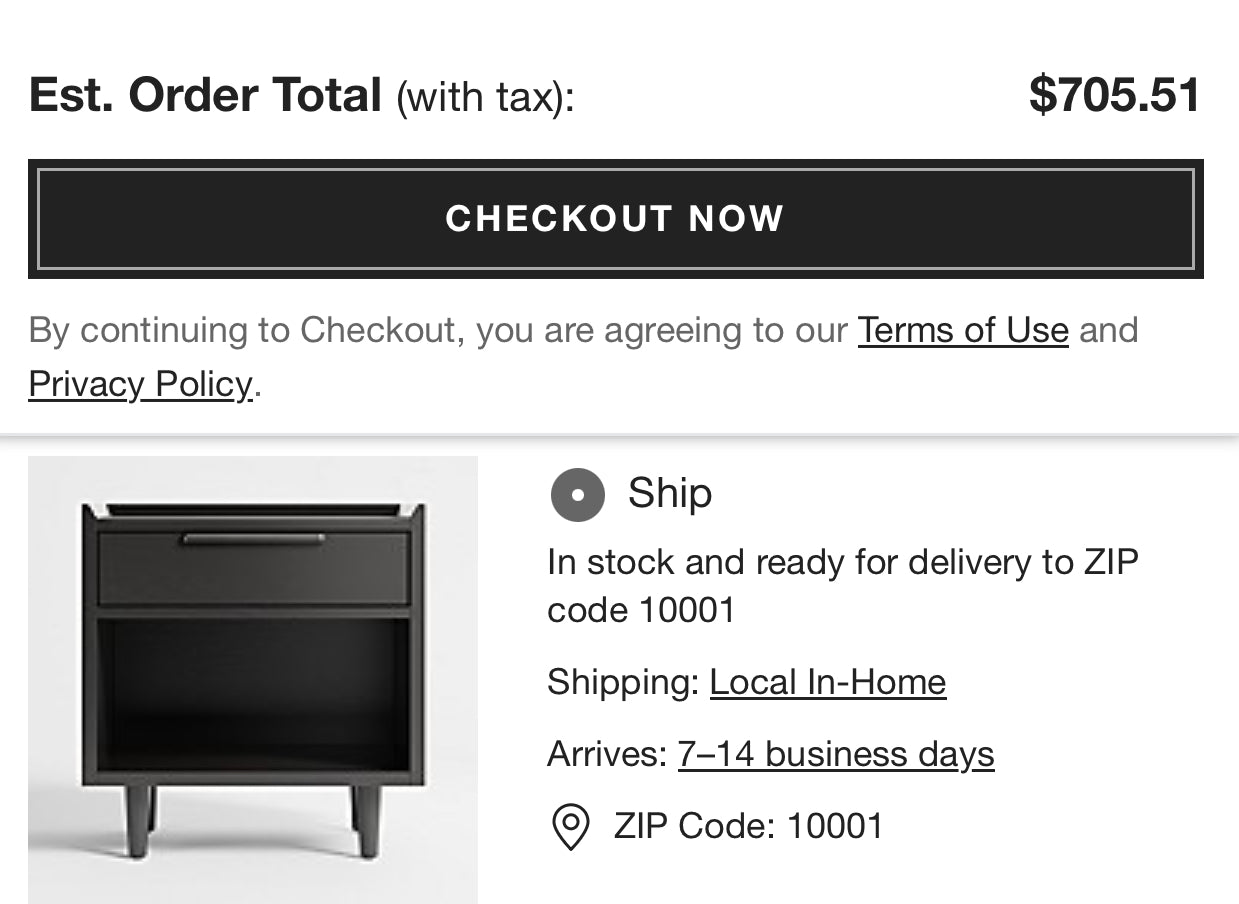Click the 7–14 business days link

tap(835, 754)
